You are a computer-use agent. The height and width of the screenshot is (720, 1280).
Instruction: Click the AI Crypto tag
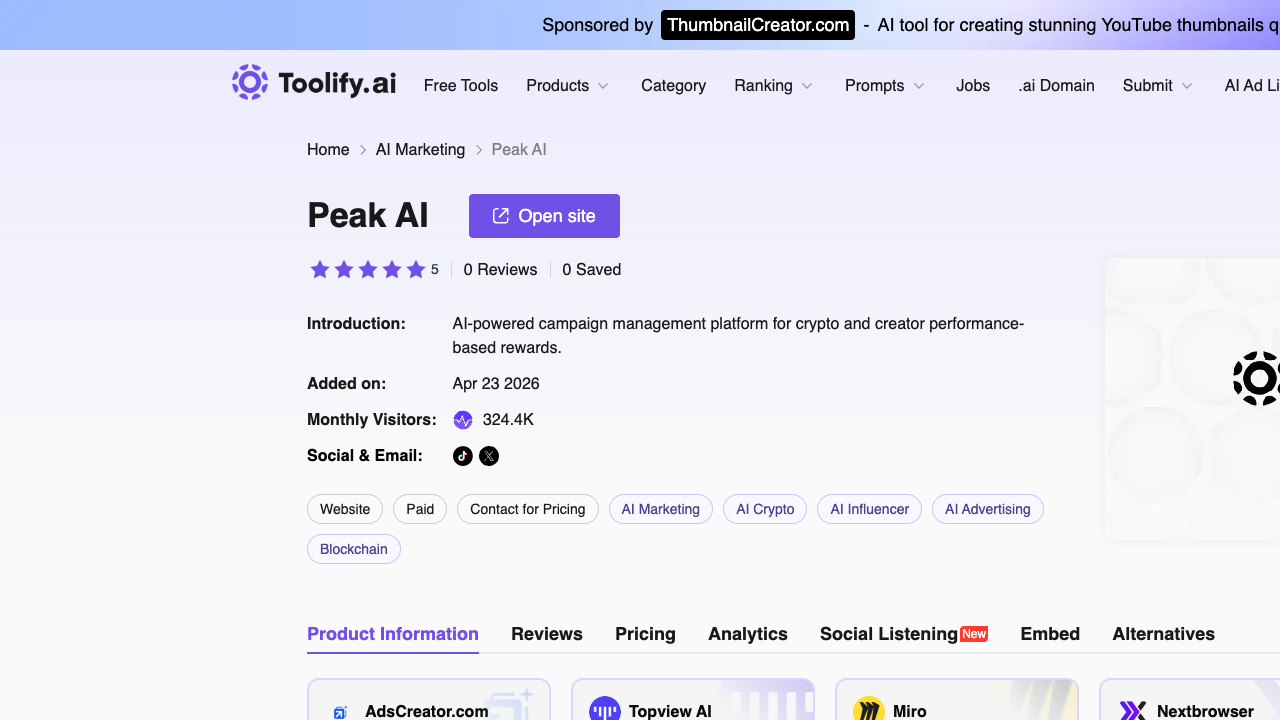tap(765, 509)
